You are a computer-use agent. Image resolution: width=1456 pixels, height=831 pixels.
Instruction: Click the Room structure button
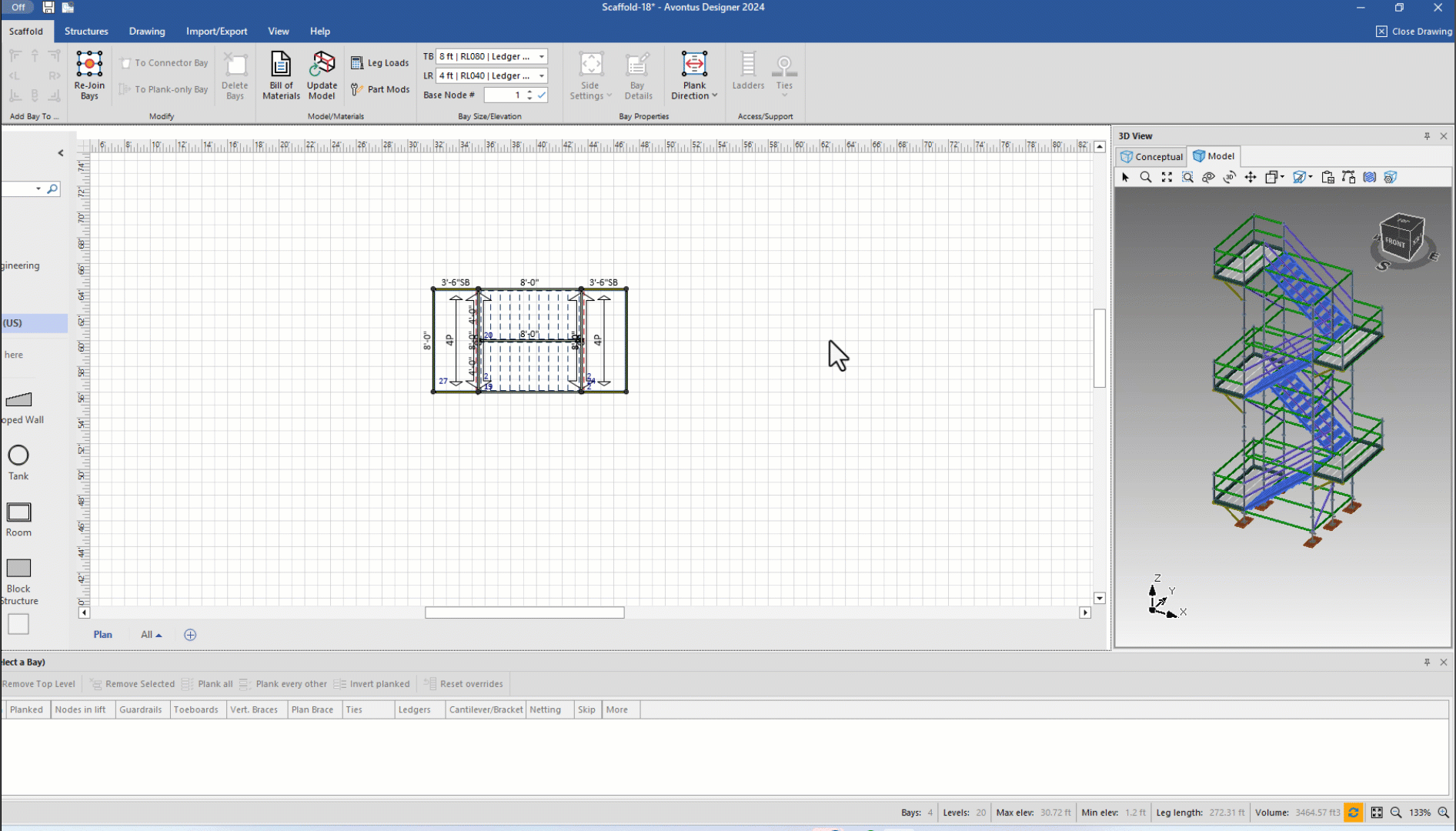18,519
